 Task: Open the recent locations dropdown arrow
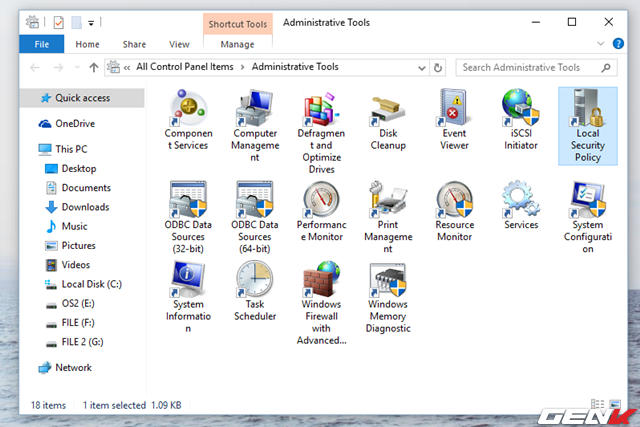(x=77, y=67)
